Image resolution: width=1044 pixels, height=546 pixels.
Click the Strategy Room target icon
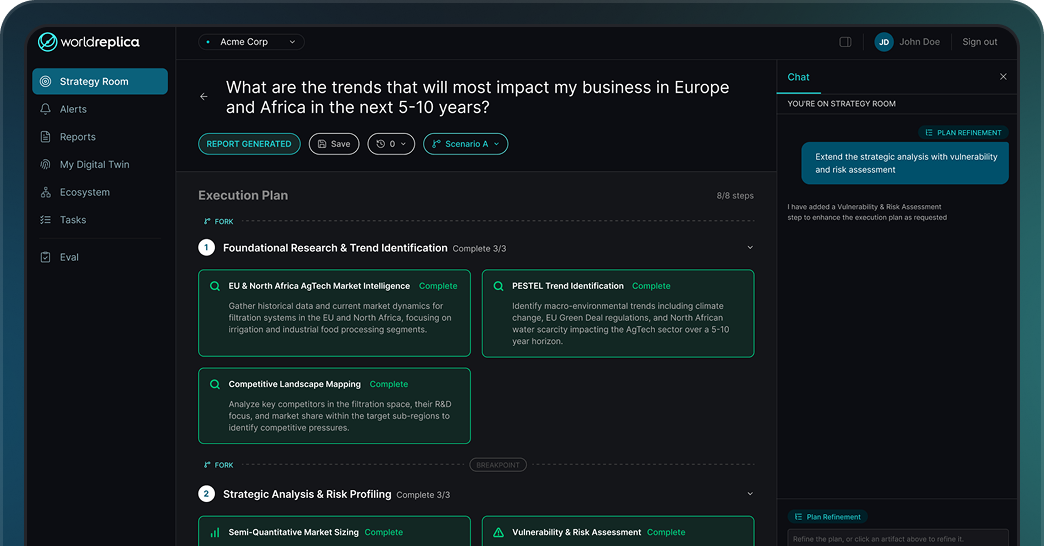(45, 81)
